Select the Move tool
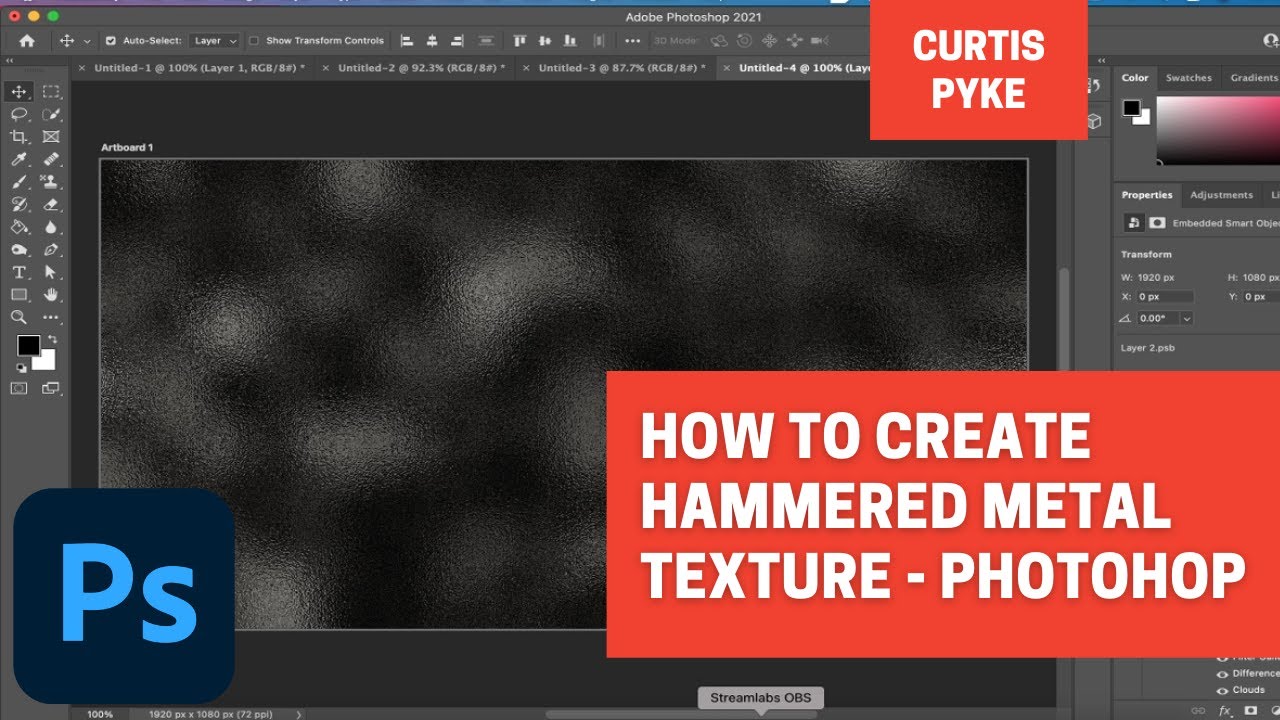This screenshot has width=1280, height=720. click(18, 91)
